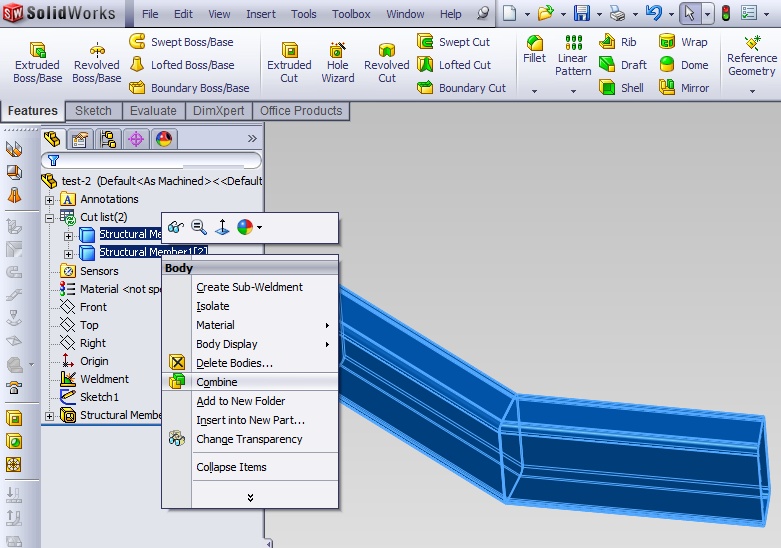The image size is (781, 548).
Task: Click the Extruded Boss/Base tool
Action: pyautogui.click(x=37, y=62)
